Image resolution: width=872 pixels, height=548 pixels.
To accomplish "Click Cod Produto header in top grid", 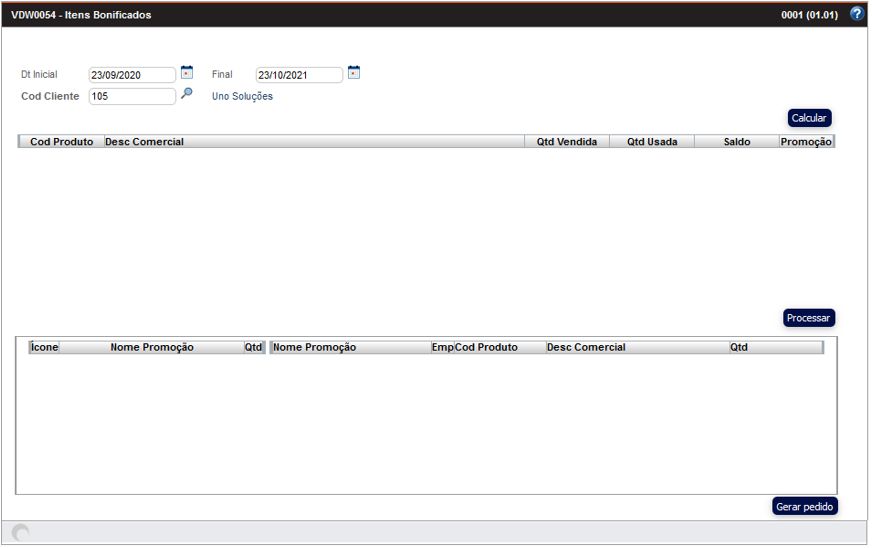I will click(x=62, y=142).
